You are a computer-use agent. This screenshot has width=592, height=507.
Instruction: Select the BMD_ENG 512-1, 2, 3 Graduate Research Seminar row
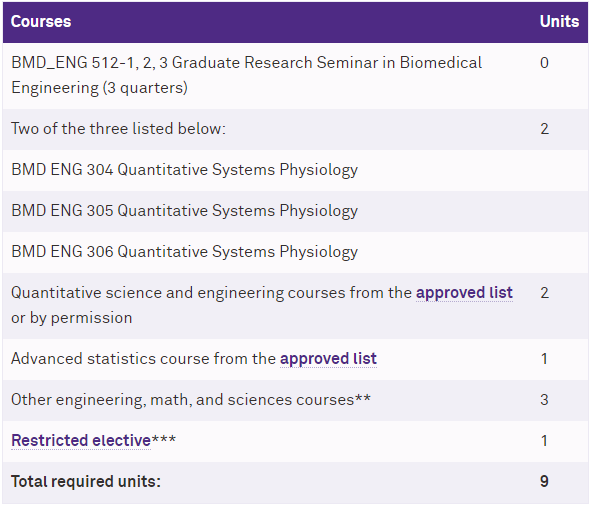click(x=295, y=76)
